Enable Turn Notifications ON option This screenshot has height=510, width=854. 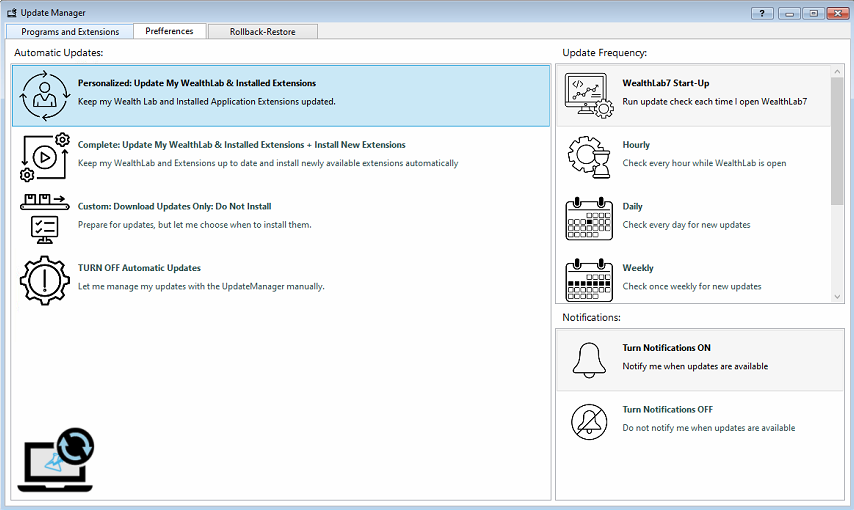666,348
